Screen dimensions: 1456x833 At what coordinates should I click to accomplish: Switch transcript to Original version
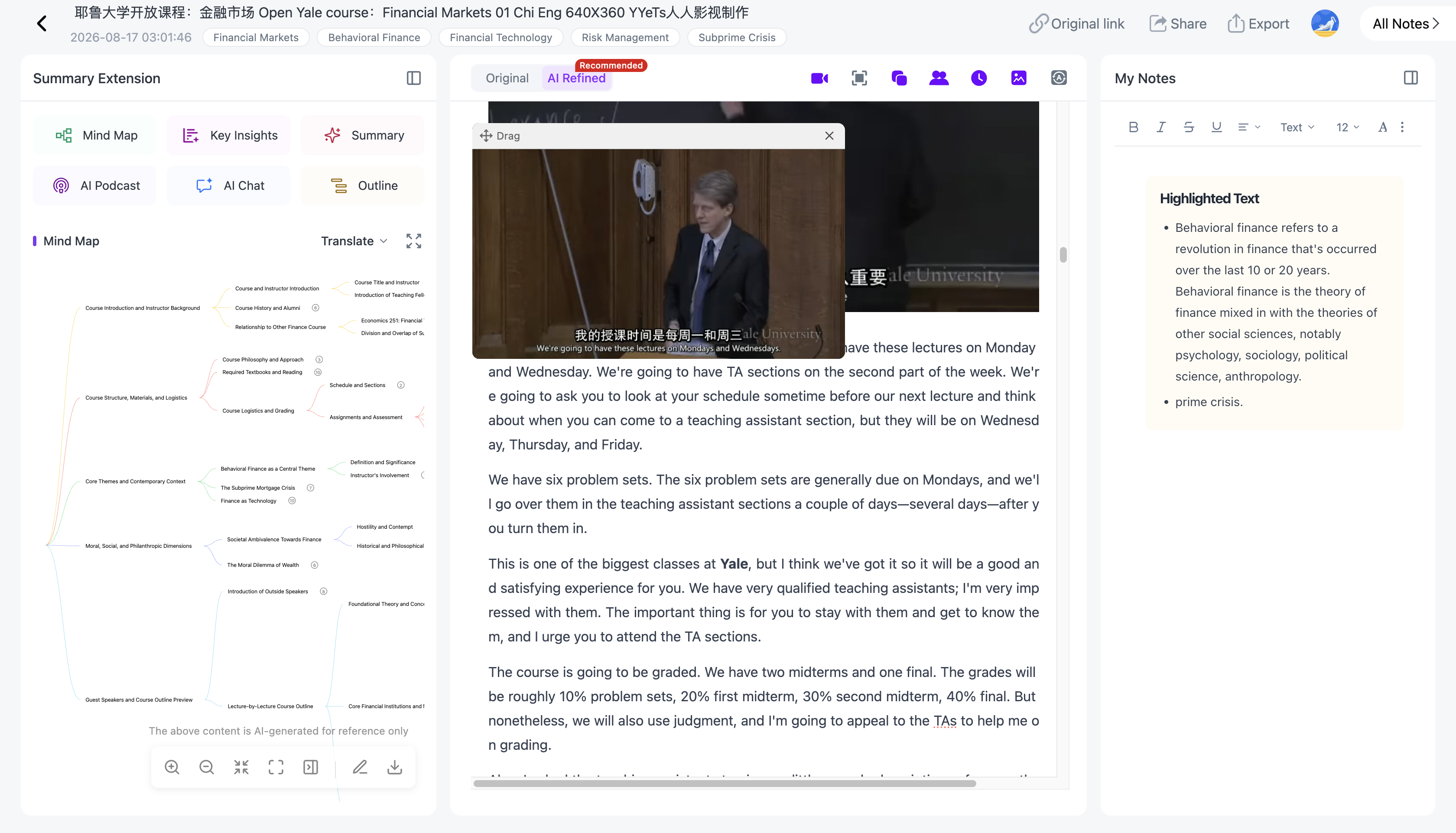tap(507, 78)
